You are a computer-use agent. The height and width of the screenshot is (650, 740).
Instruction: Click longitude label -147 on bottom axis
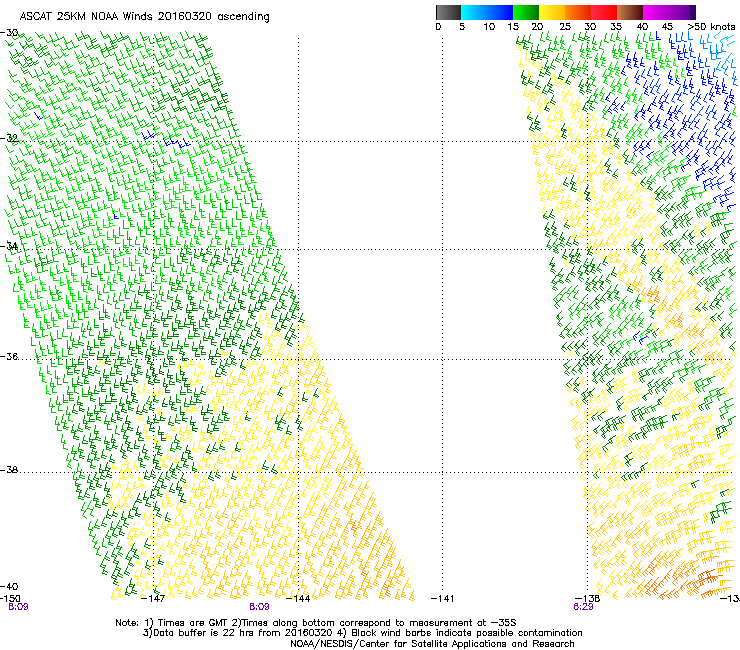[x=153, y=599]
